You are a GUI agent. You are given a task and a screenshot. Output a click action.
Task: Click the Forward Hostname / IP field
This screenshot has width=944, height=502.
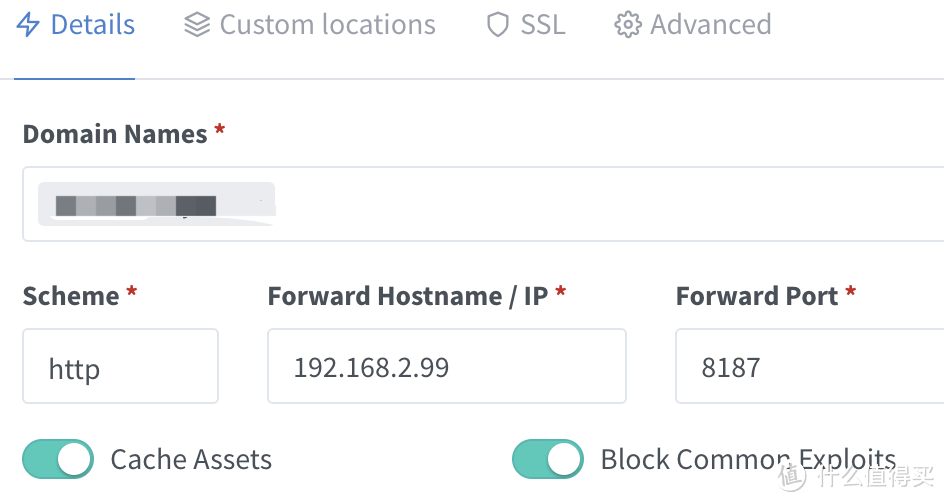pos(446,367)
